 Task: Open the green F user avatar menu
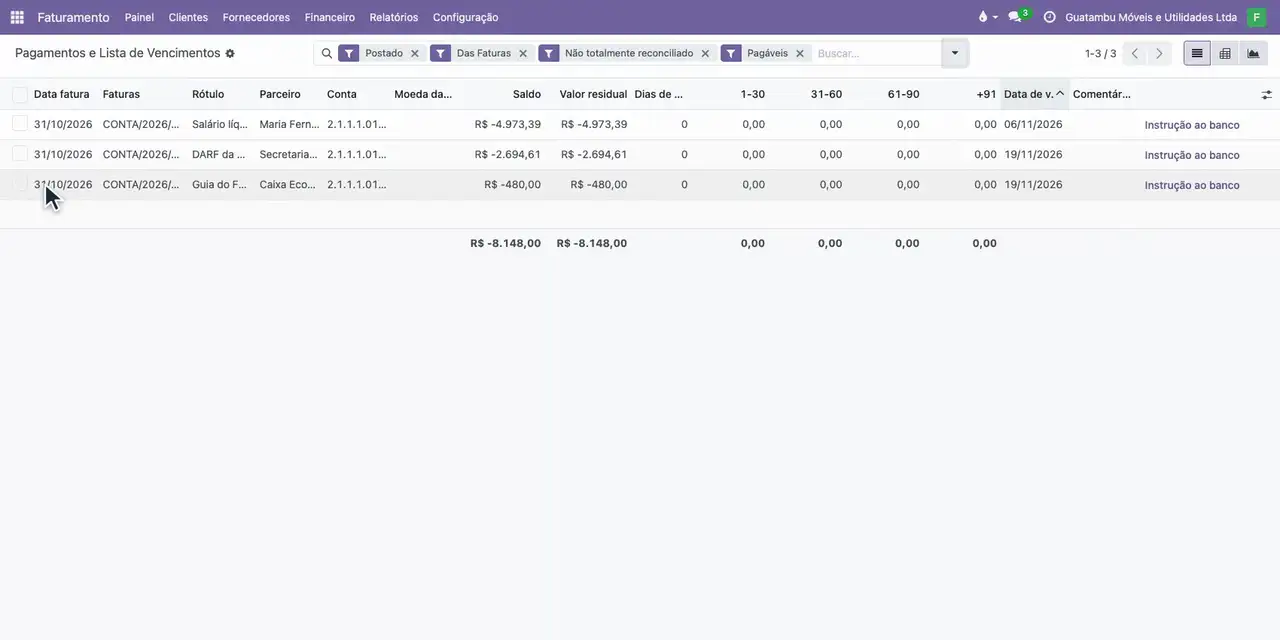(x=1256, y=17)
